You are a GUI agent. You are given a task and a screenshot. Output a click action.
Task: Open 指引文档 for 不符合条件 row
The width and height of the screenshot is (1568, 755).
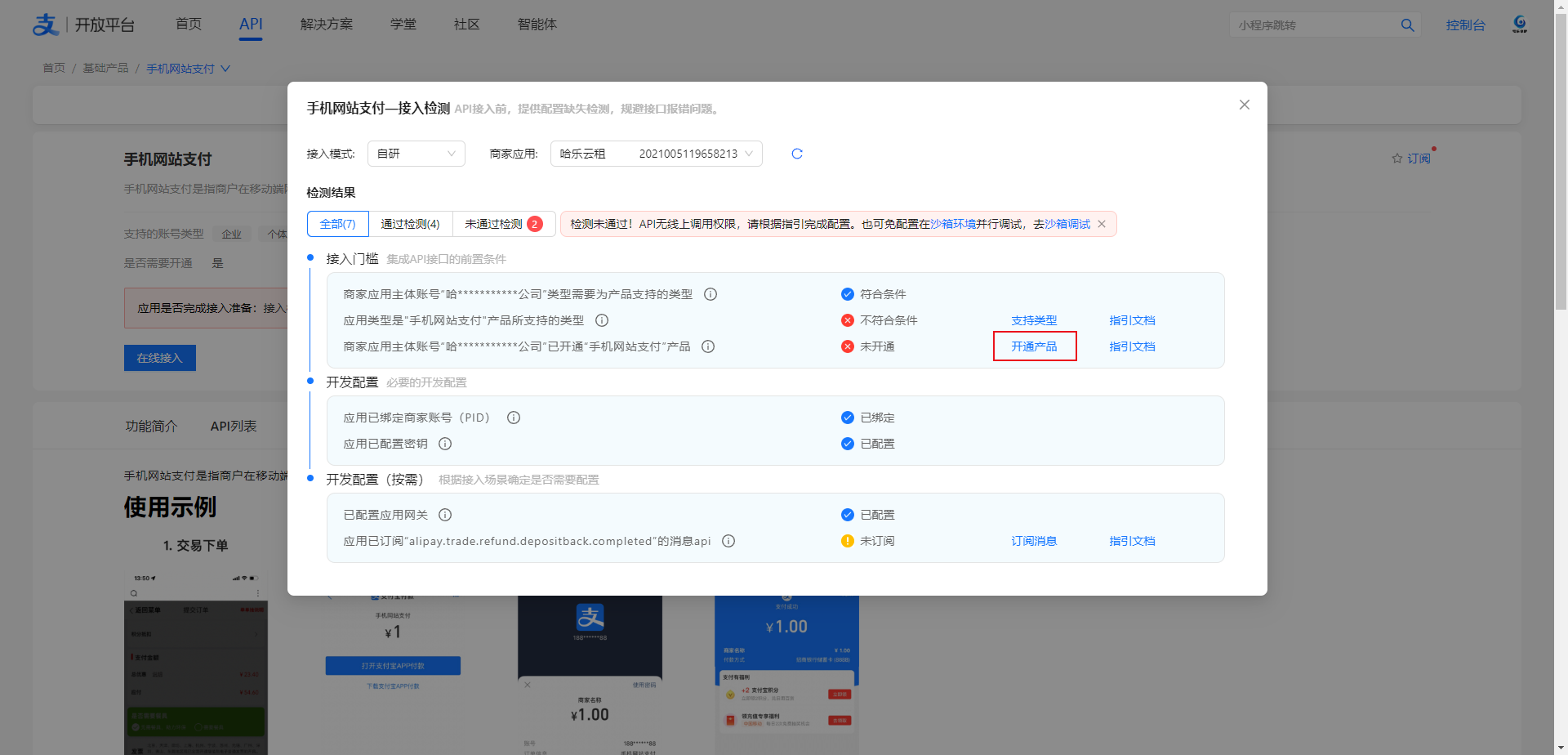(1132, 320)
